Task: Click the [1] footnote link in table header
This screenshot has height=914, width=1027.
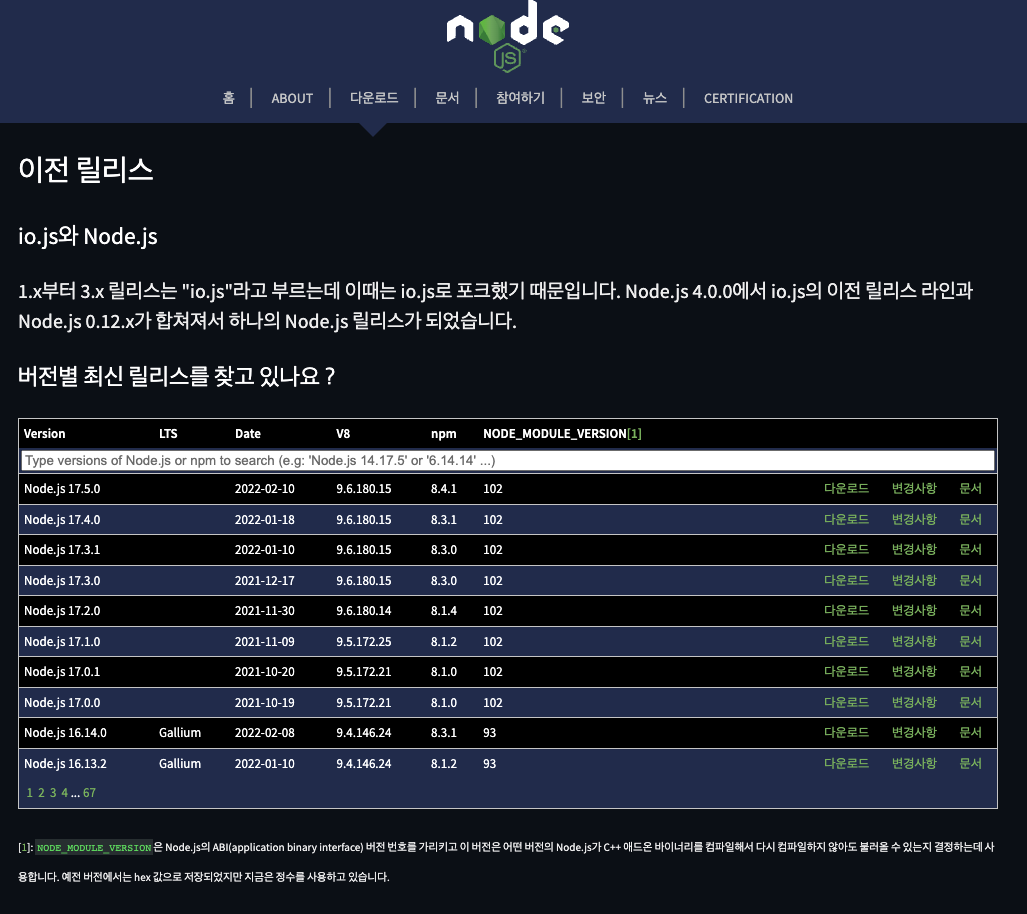Action: pos(634,434)
